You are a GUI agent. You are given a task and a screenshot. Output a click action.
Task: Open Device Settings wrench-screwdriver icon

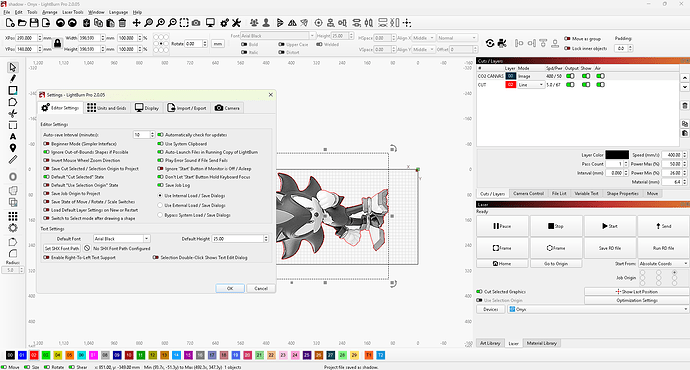point(236,23)
